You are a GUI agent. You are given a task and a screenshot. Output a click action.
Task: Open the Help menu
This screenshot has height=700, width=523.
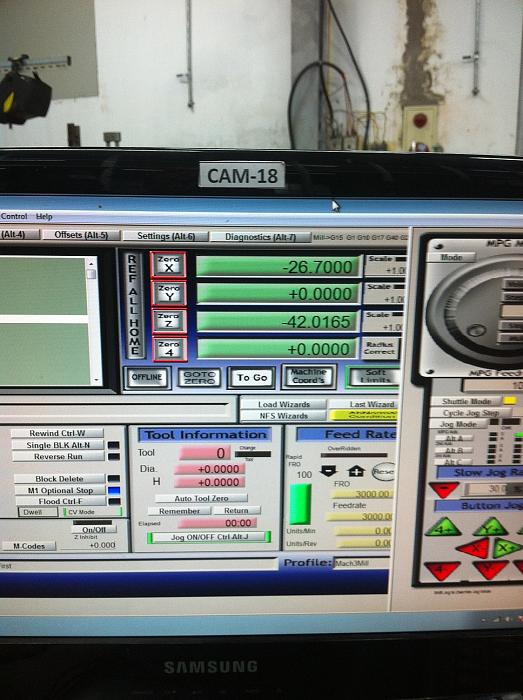(44, 217)
